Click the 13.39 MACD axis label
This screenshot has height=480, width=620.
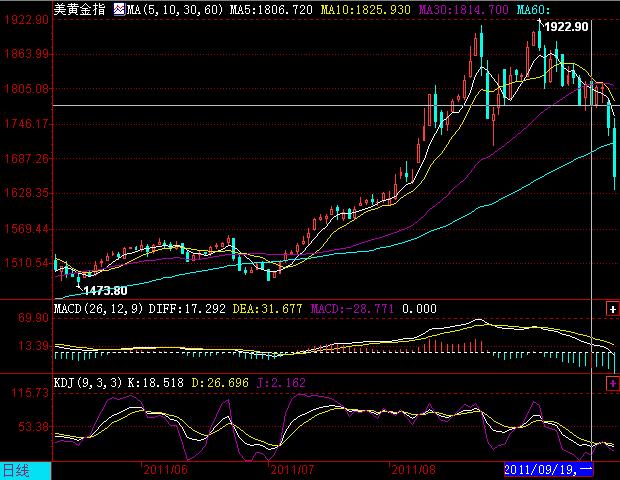point(33,346)
